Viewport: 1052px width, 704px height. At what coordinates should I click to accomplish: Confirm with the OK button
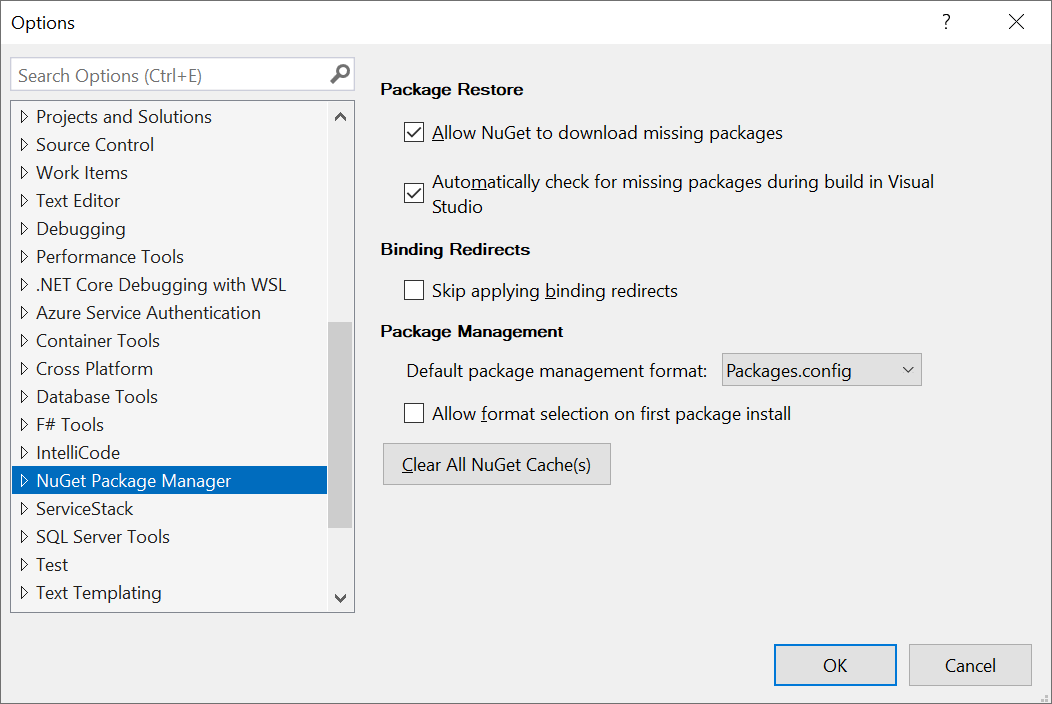tap(835, 665)
